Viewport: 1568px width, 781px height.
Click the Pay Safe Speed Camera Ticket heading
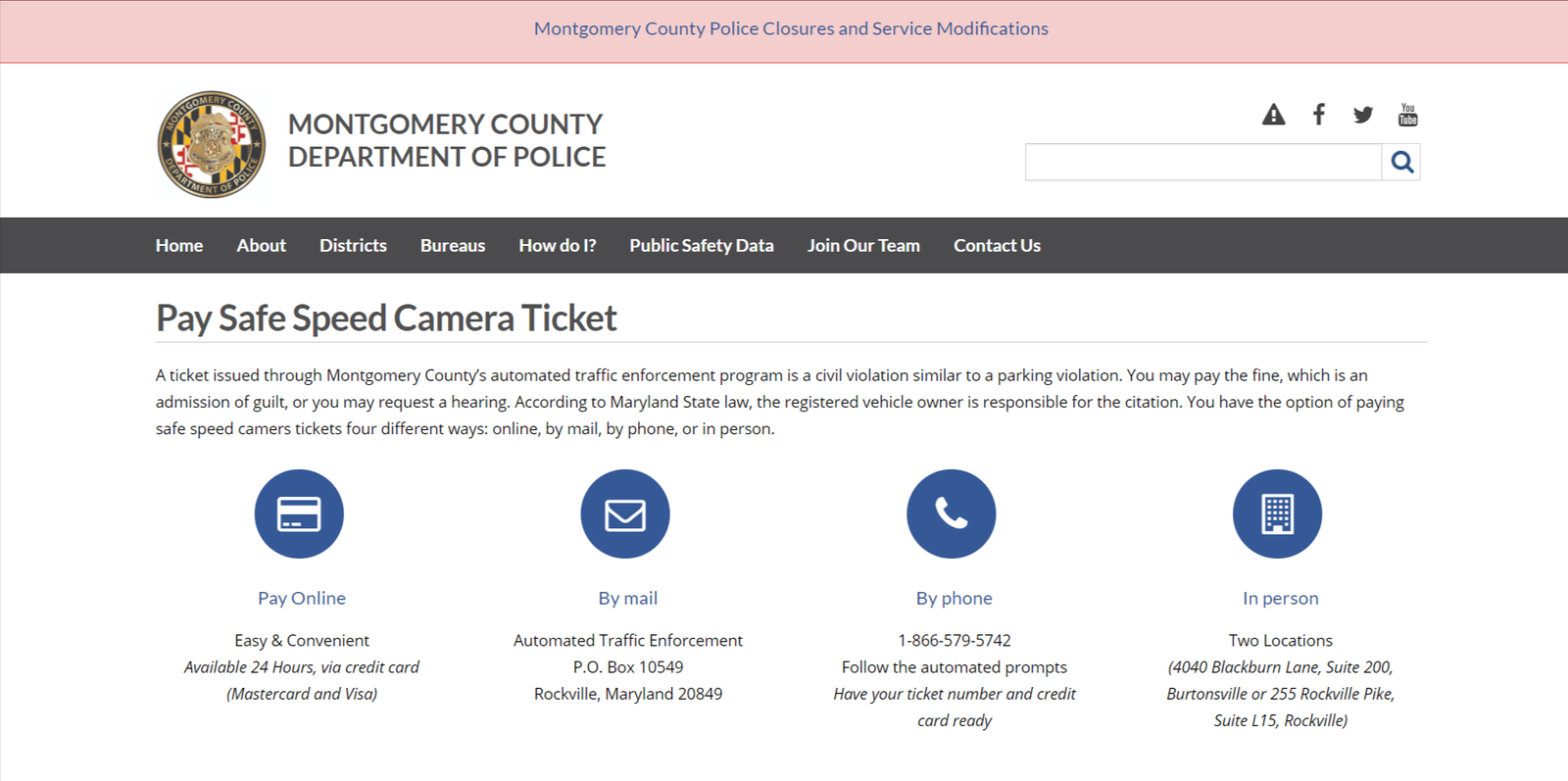tap(386, 318)
